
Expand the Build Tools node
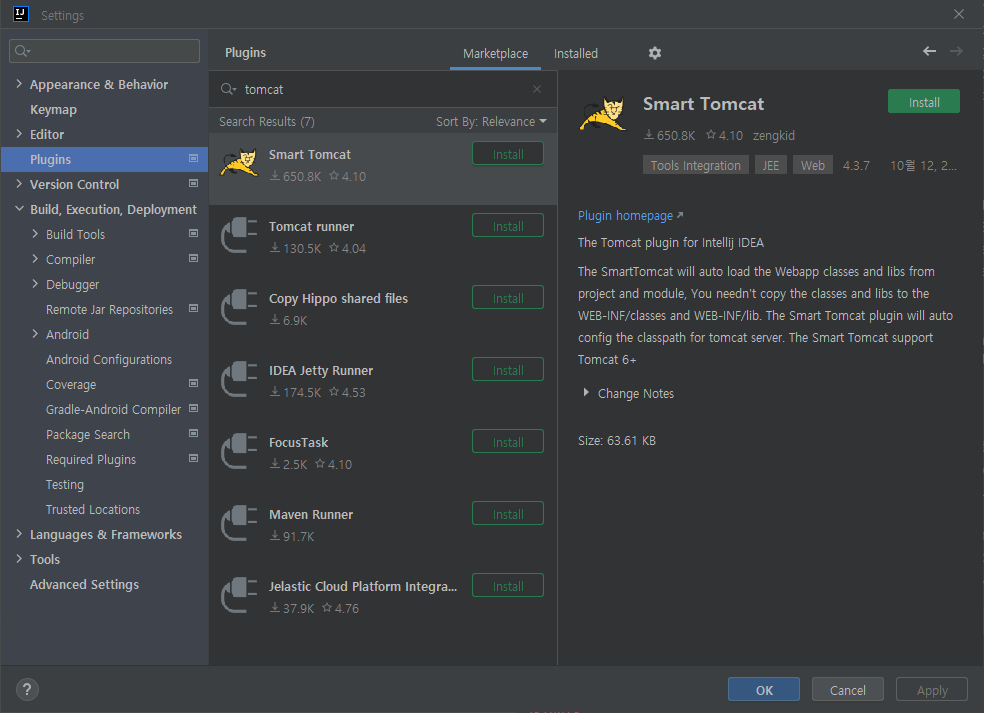click(x=35, y=233)
